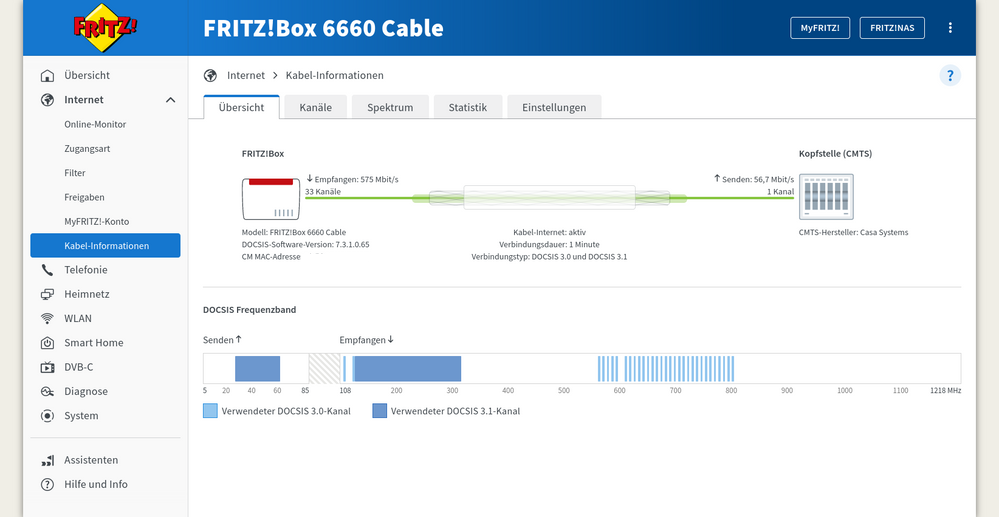Click the Assistenten icon in the sidebar
Screen dimensions: 999x517
coord(47,460)
